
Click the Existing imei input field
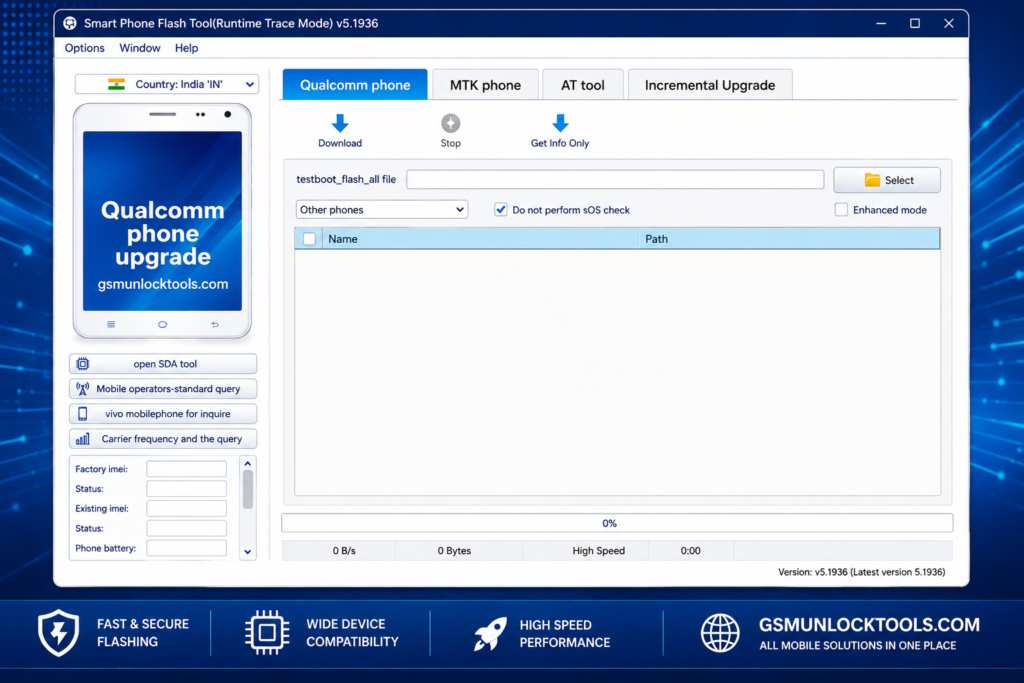[186, 508]
